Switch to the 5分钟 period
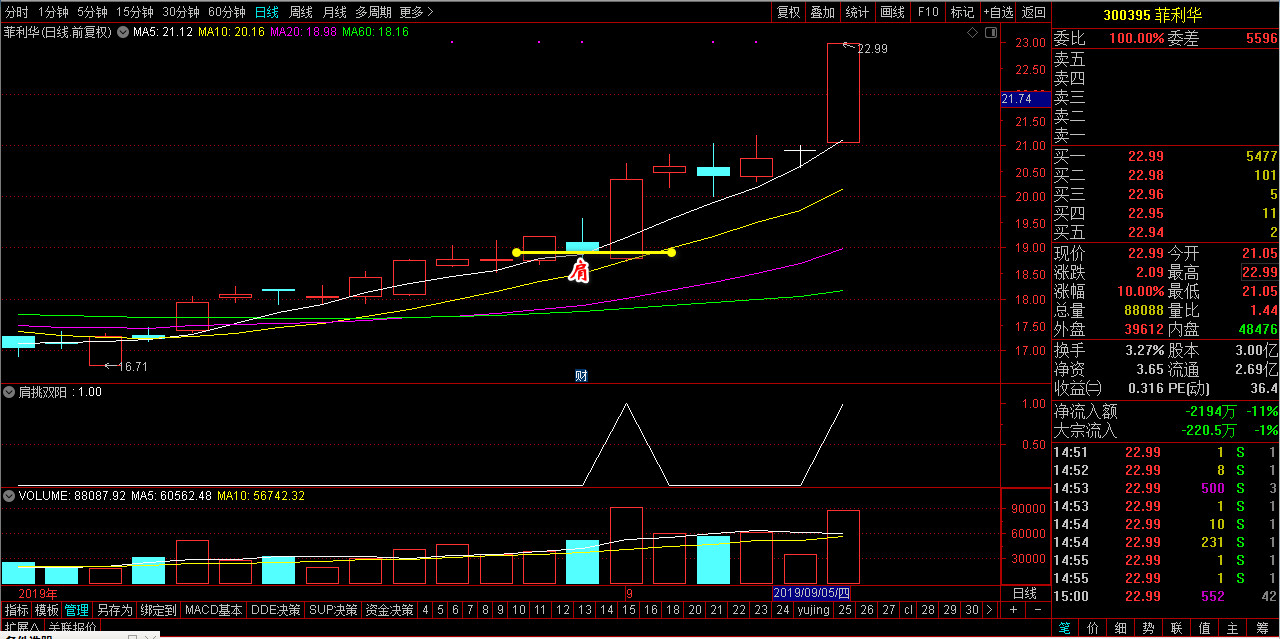Screen dimensions: 1280x639 (92, 12)
